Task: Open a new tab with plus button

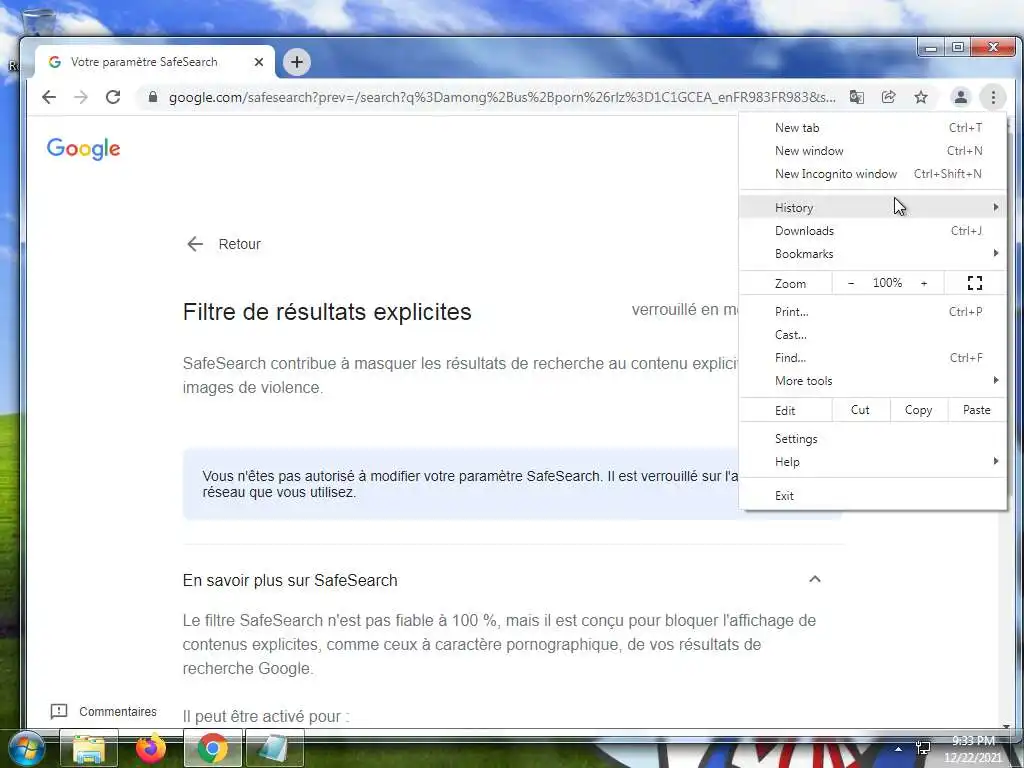Action: [296, 62]
